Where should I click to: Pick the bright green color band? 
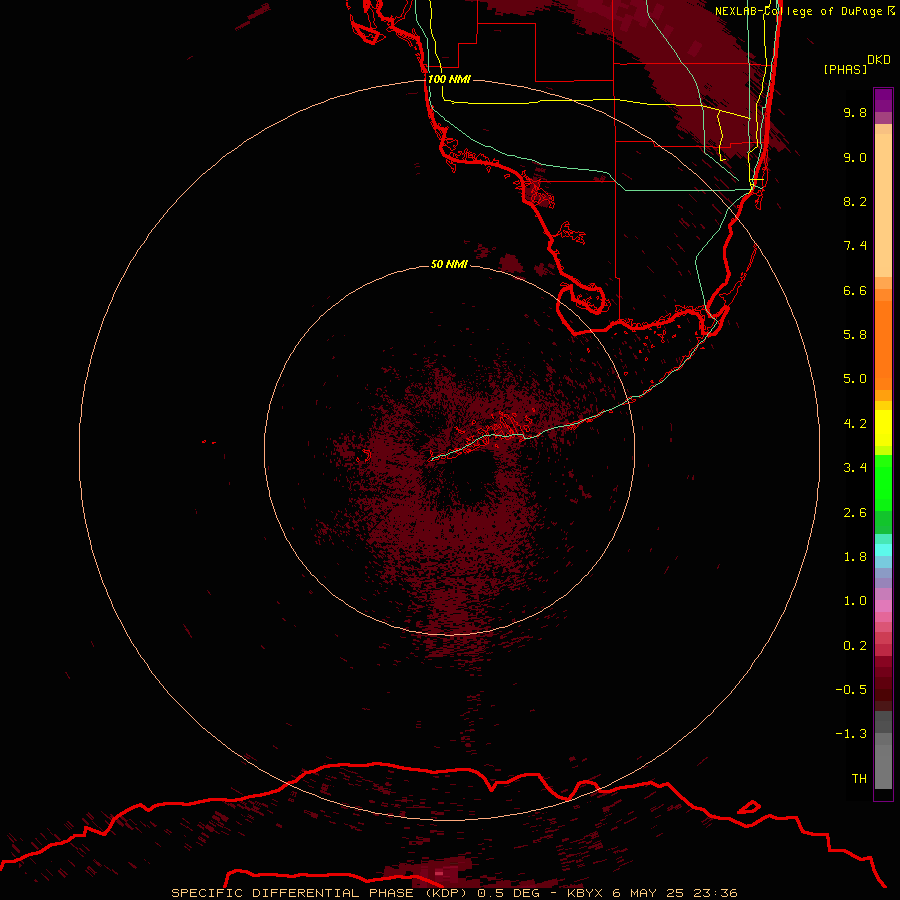click(x=883, y=483)
